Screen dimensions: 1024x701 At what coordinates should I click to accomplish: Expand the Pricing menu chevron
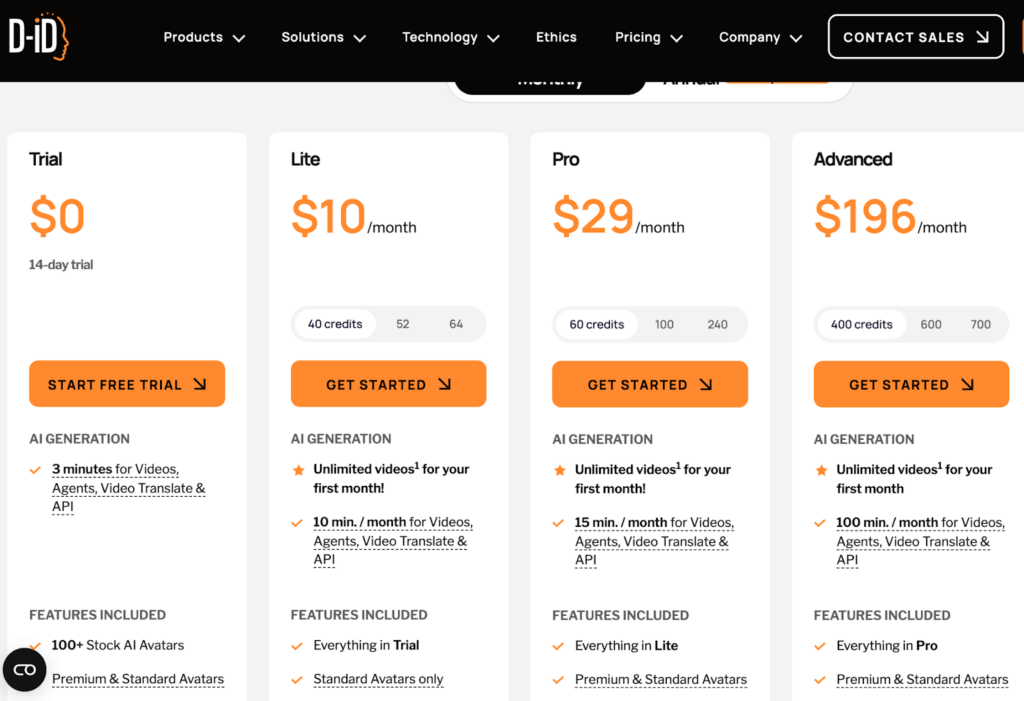pos(677,39)
